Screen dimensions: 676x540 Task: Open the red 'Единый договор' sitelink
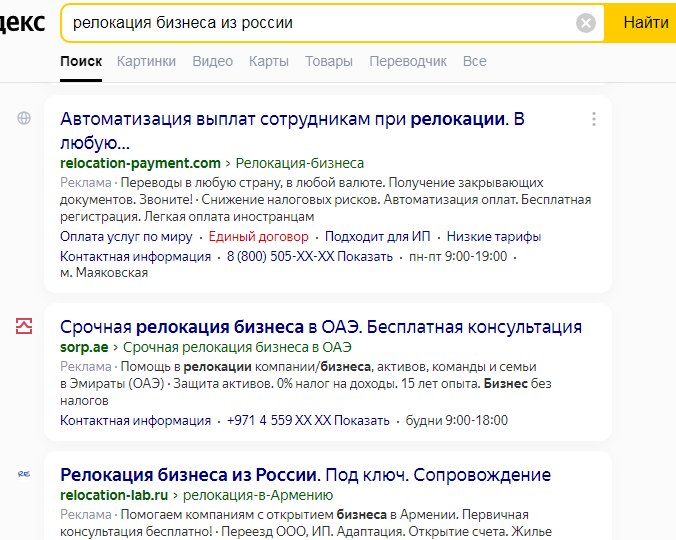pos(259,237)
